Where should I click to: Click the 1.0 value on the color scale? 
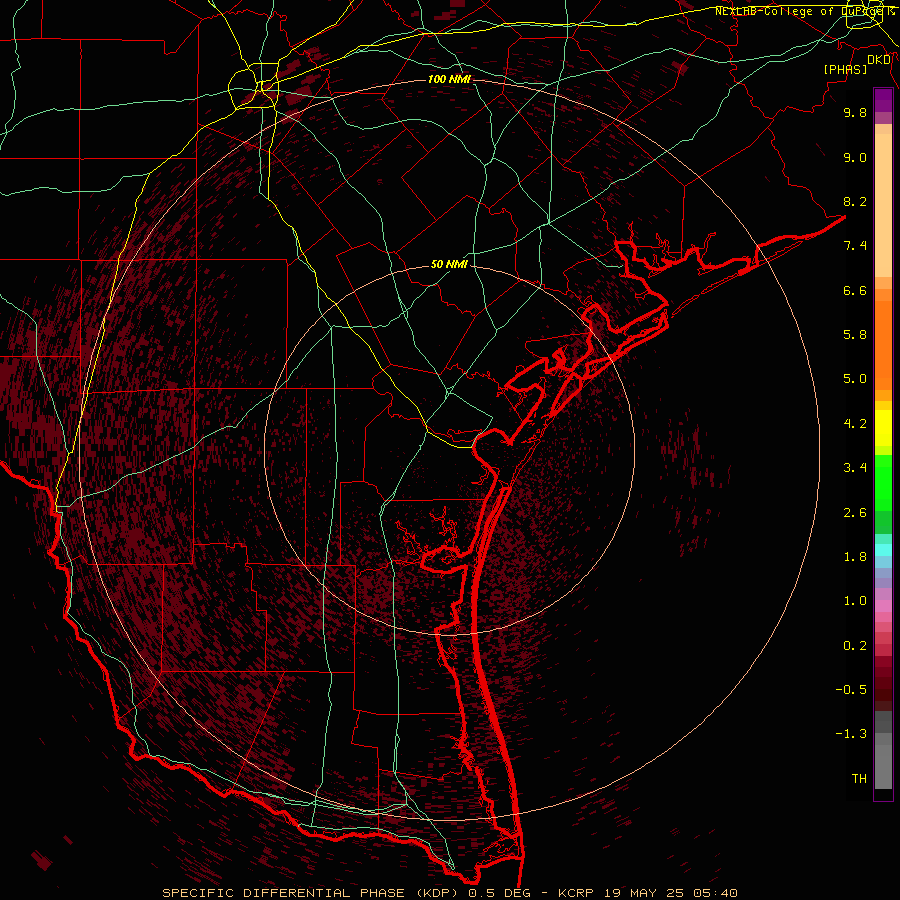855,601
